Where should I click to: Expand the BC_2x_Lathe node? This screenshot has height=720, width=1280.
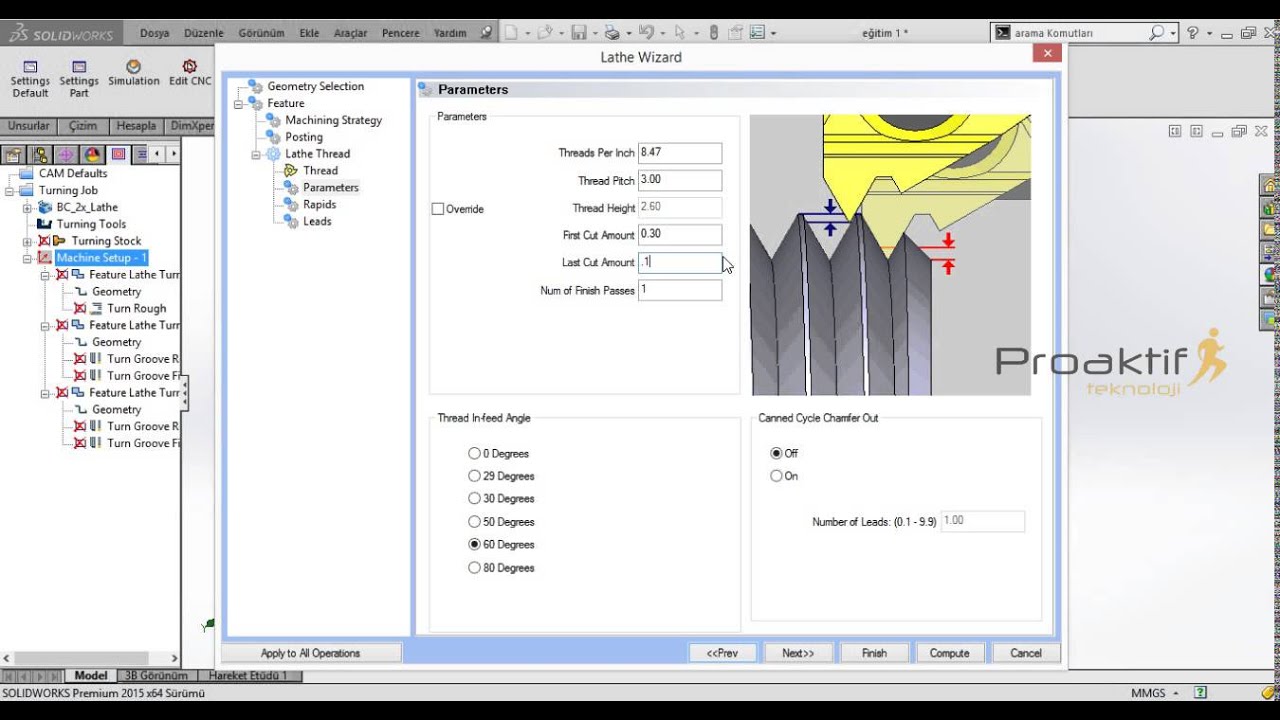tap(28, 207)
